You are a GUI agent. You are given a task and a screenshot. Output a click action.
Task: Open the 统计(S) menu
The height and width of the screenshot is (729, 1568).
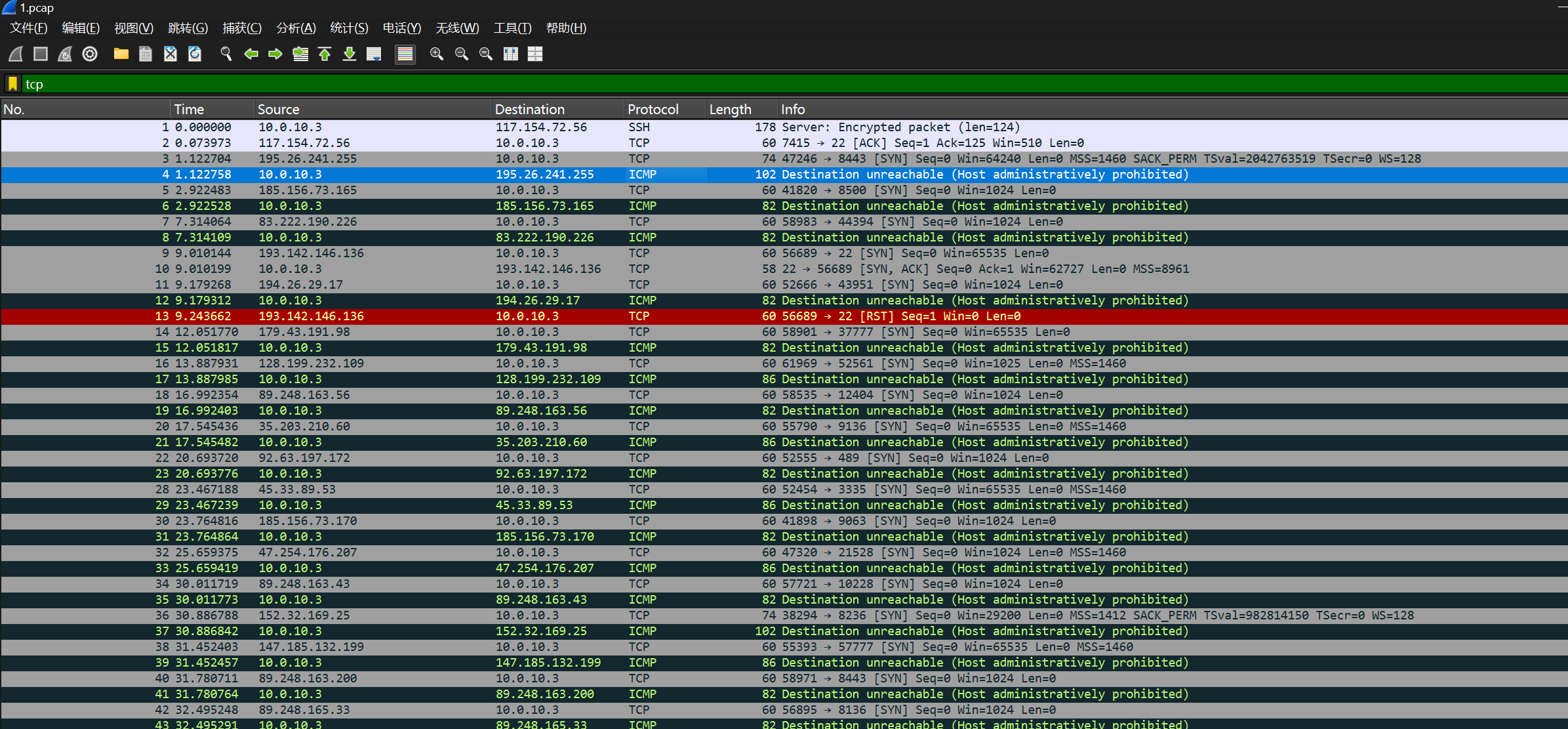[349, 28]
